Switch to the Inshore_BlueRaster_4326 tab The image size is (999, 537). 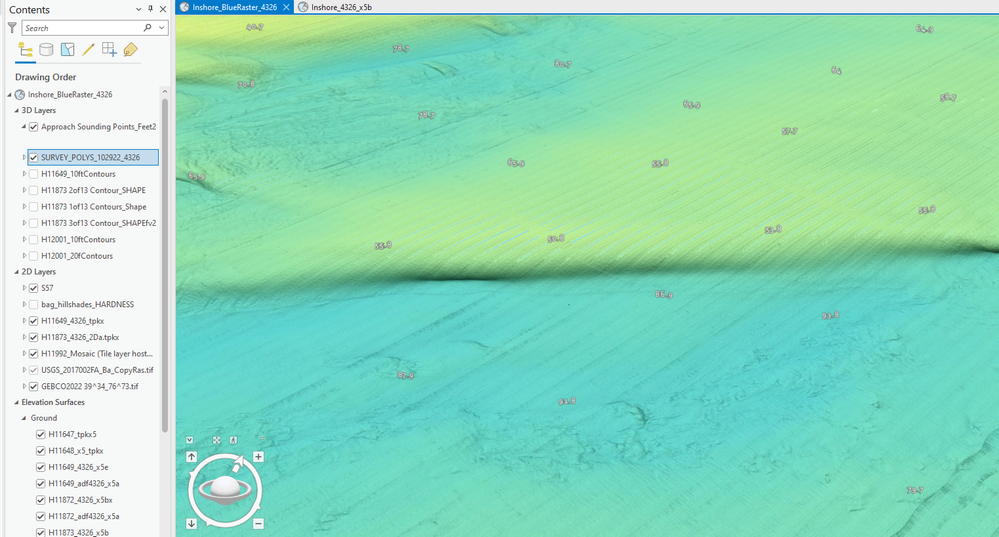point(234,7)
